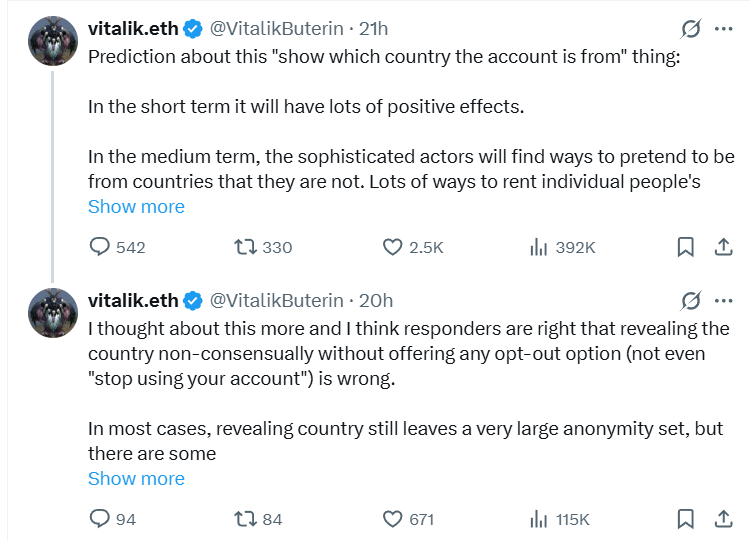
Task: Open the more options menu on second tweet
Action: (x=723, y=301)
